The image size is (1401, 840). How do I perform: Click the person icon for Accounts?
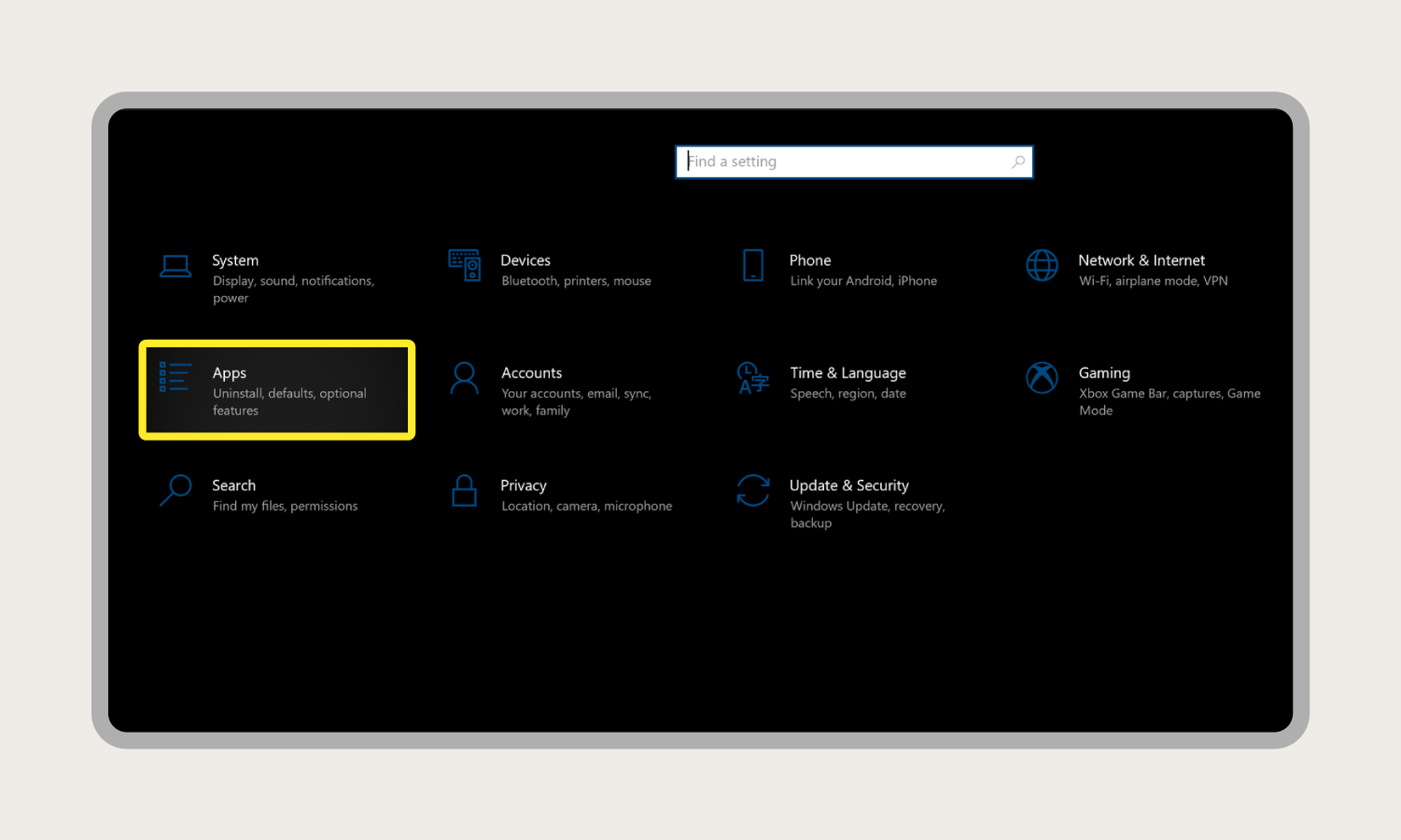(x=464, y=378)
